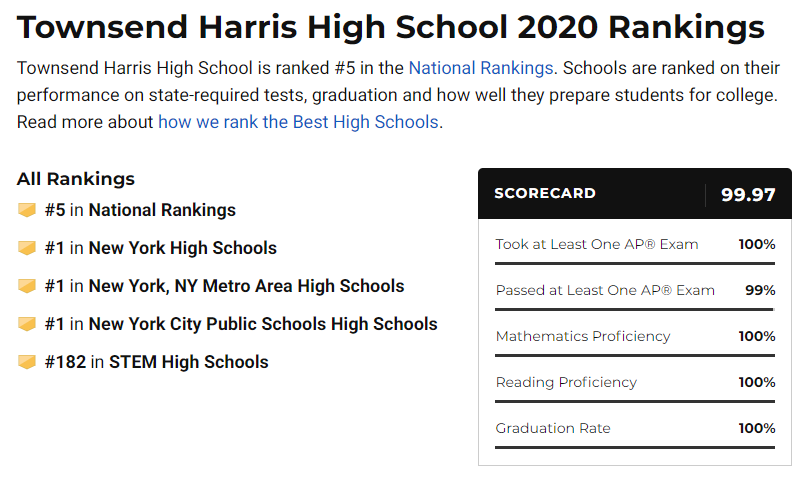Open #182 in STEM High Schools ranking

coord(157,362)
